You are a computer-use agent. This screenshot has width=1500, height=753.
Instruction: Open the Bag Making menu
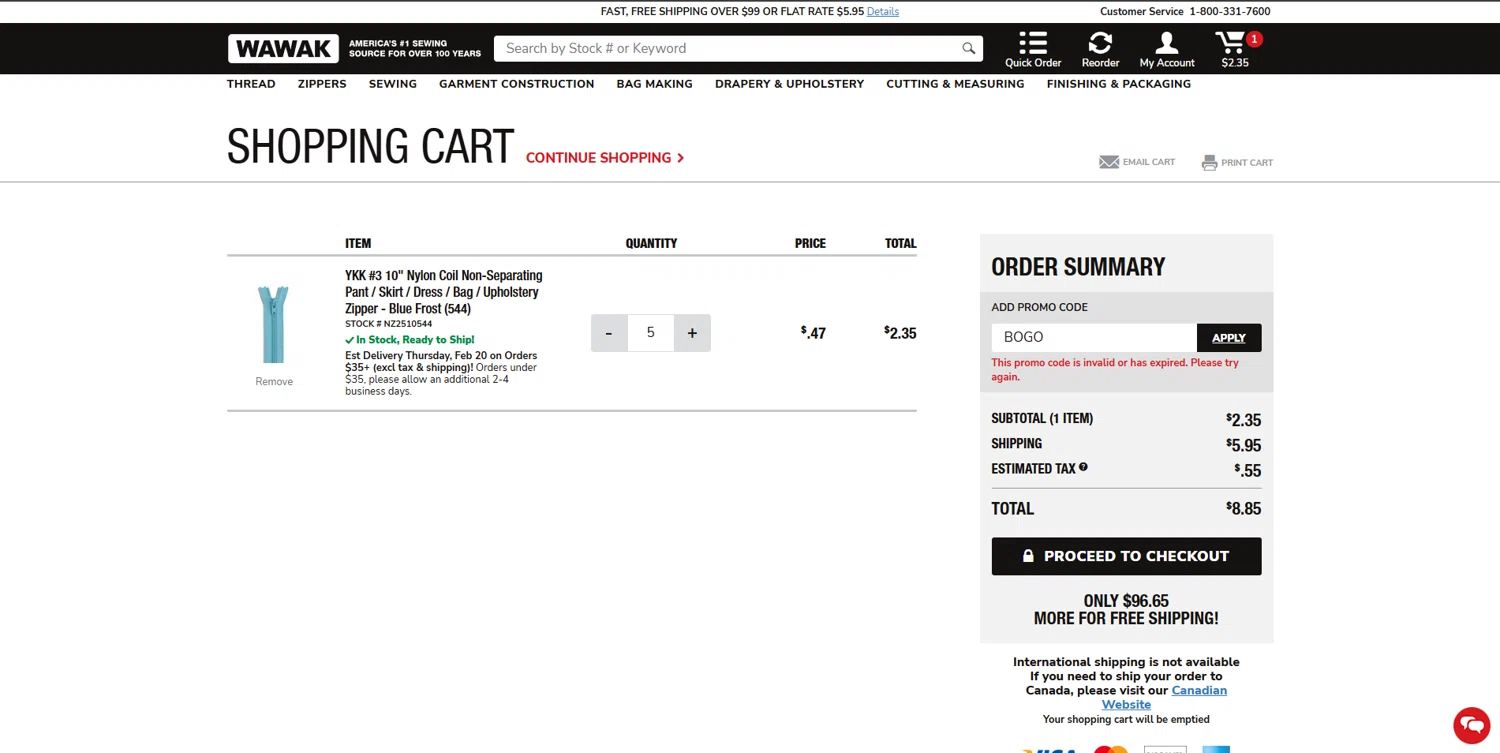pyautogui.click(x=655, y=84)
